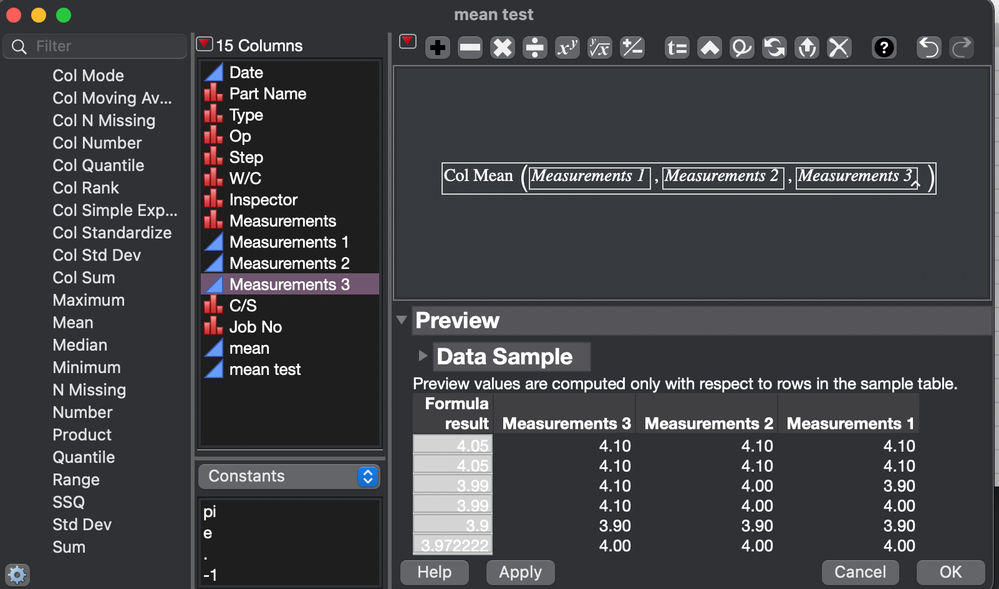
Task: Choose the Col N Missing function
Action: tap(104, 120)
